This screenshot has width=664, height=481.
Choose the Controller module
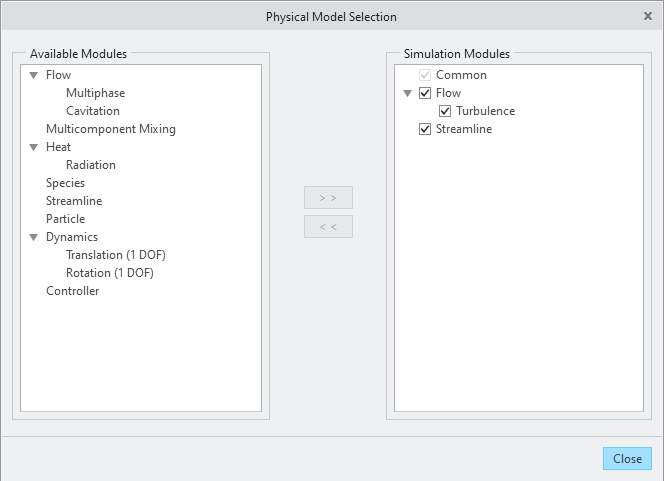(73, 291)
